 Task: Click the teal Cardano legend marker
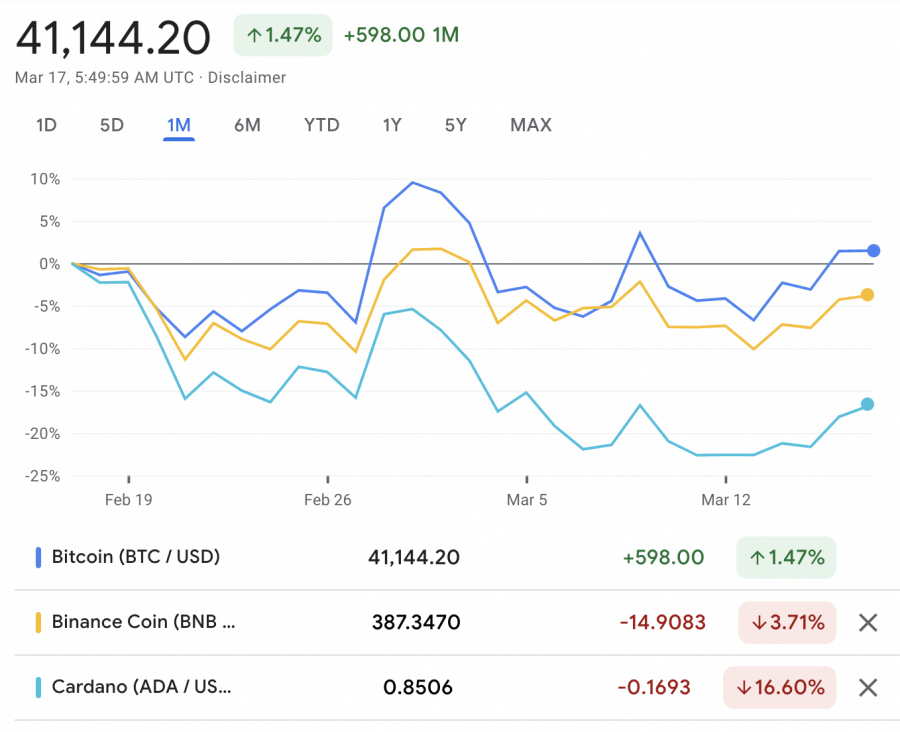pyautogui.click(x=38, y=687)
